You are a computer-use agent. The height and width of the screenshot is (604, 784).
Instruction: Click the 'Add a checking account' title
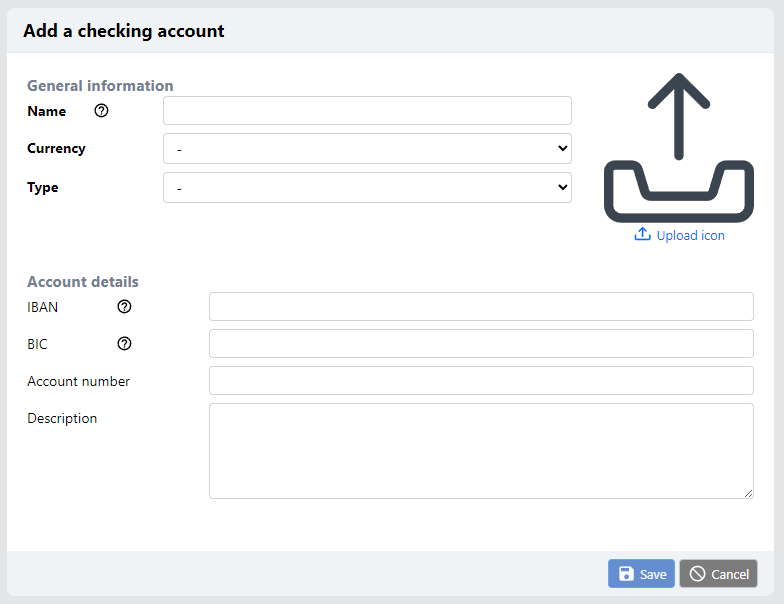[x=124, y=30]
